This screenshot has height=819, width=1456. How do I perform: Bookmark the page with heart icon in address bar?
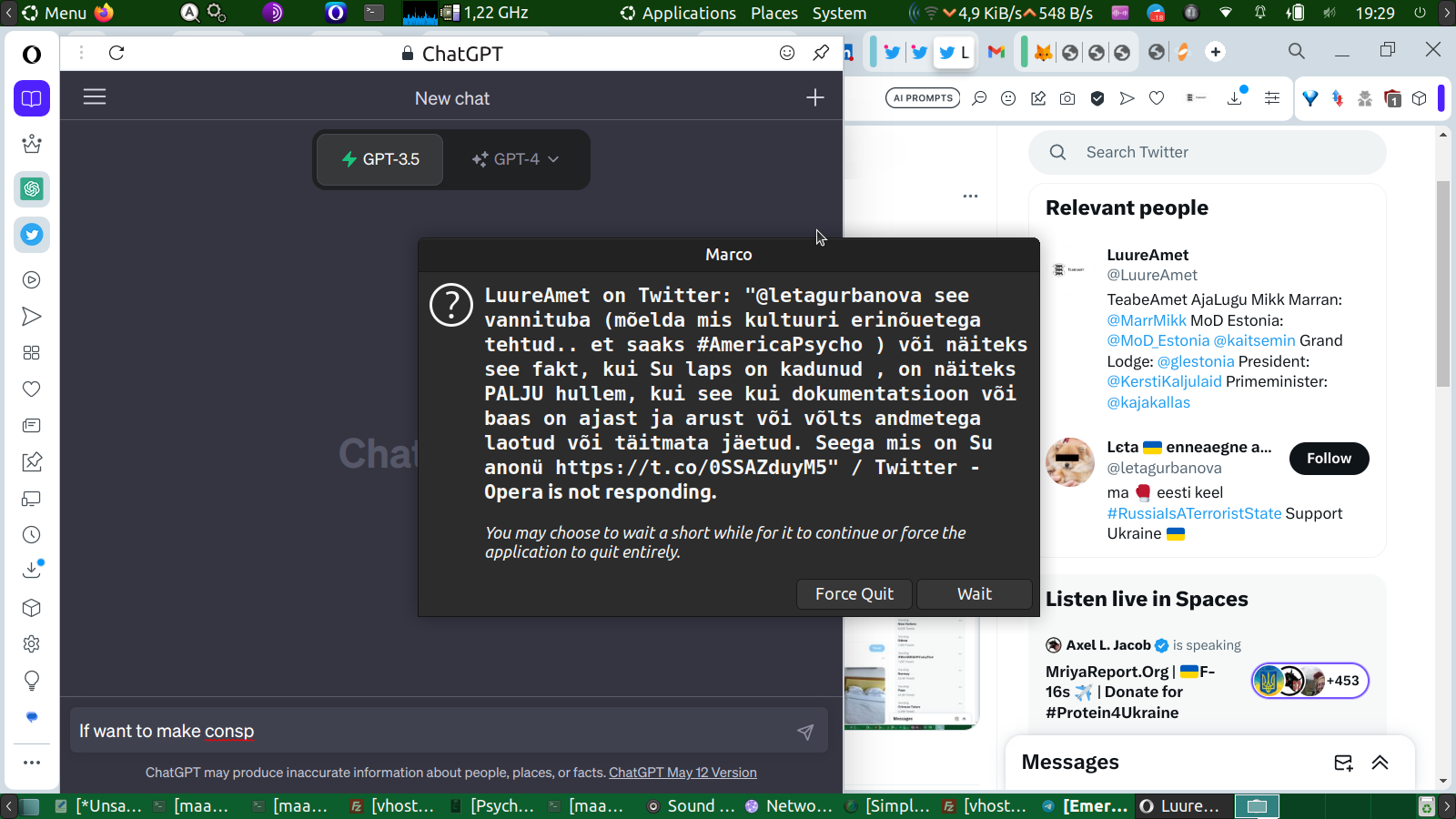click(1157, 98)
